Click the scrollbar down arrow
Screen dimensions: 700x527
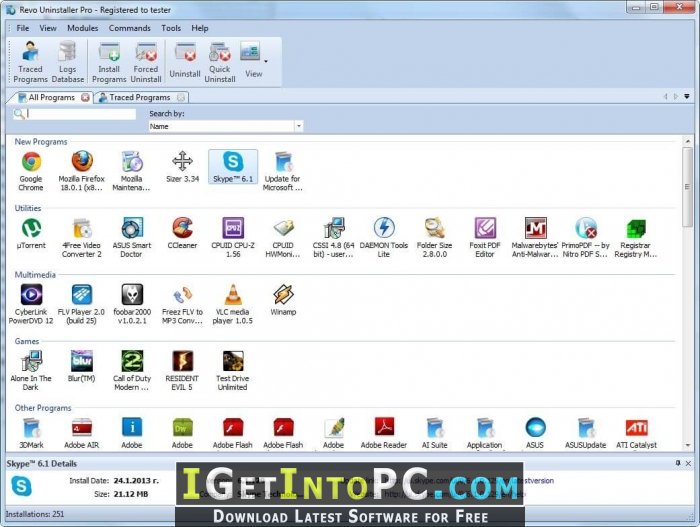point(688,445)
